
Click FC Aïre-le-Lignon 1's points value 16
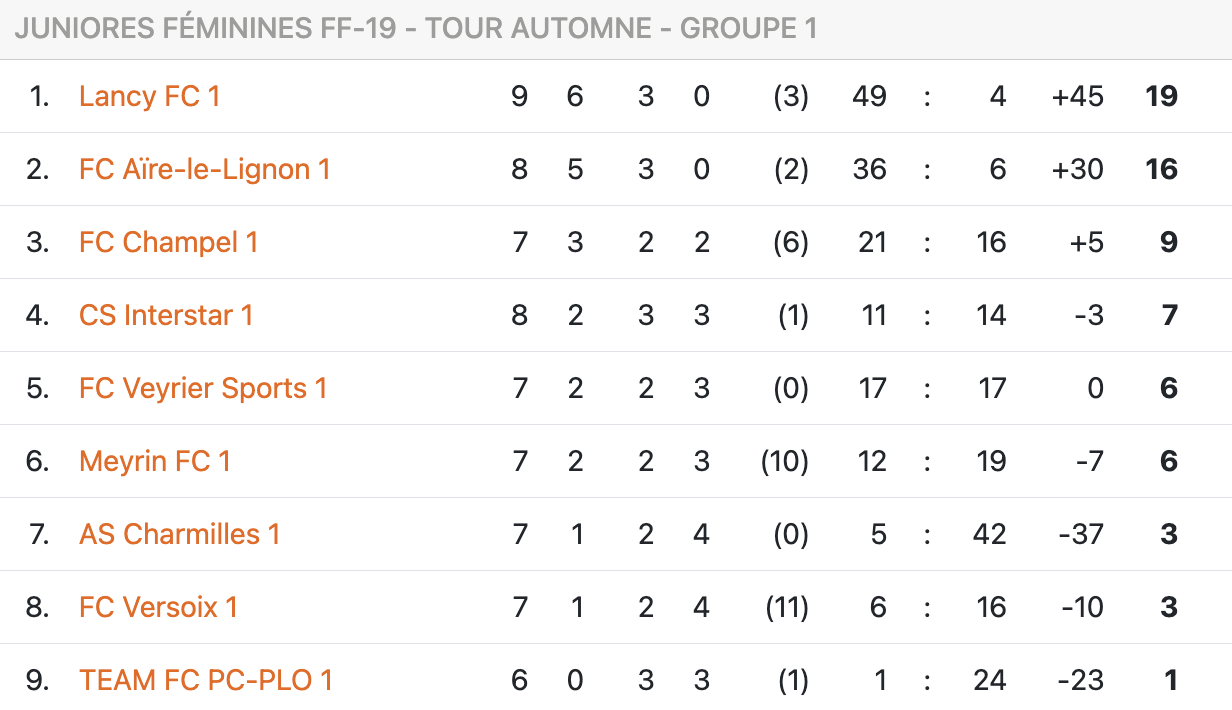coord(1161,169)
